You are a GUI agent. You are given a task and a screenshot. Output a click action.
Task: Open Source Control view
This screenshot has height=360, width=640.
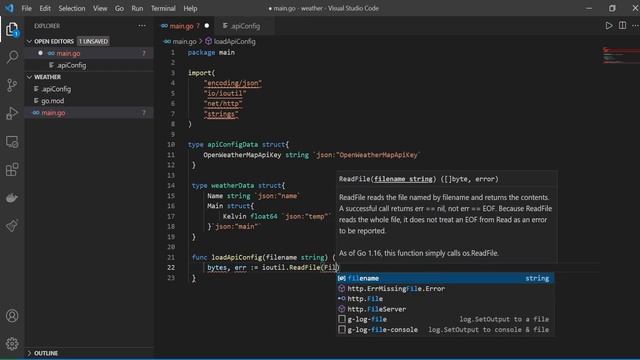pyautogui.click(x=12, y=85)
